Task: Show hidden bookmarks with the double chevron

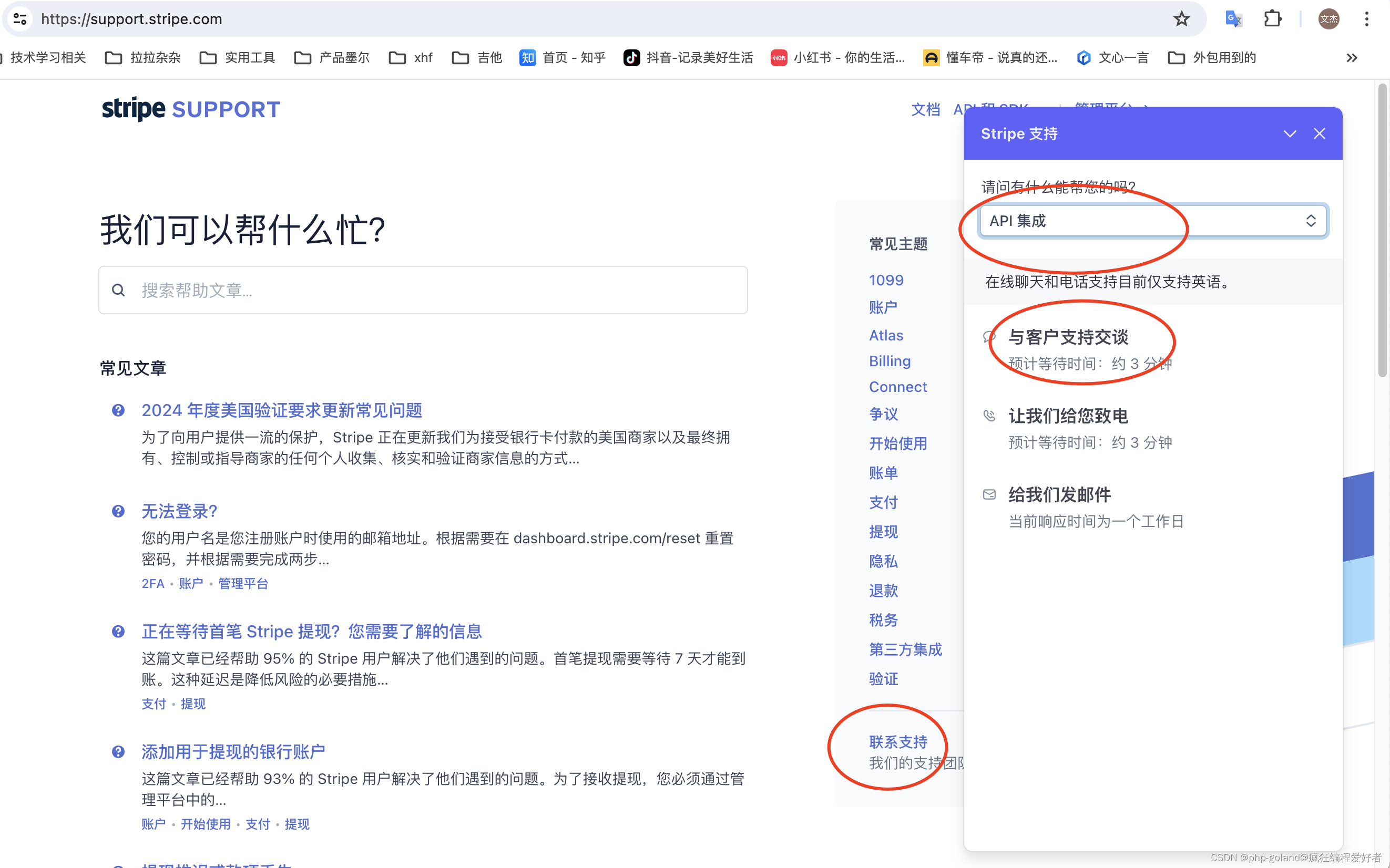Action: coord(1352,57)
